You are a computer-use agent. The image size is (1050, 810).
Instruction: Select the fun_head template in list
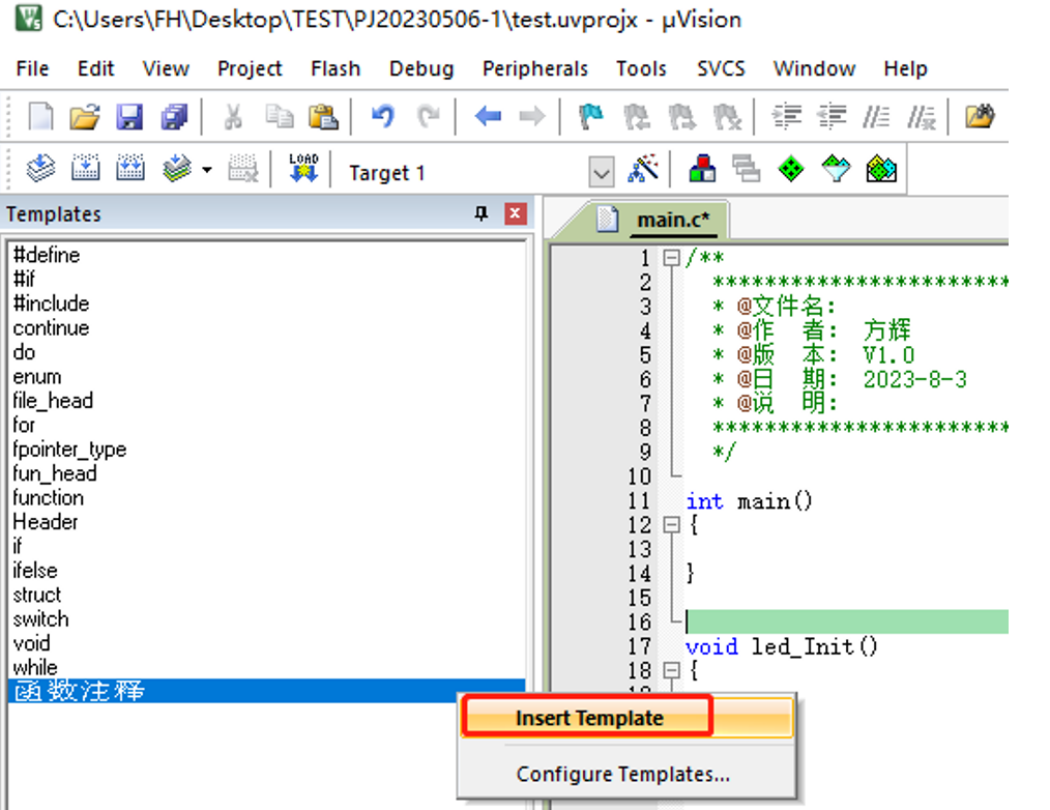(55, 473)
